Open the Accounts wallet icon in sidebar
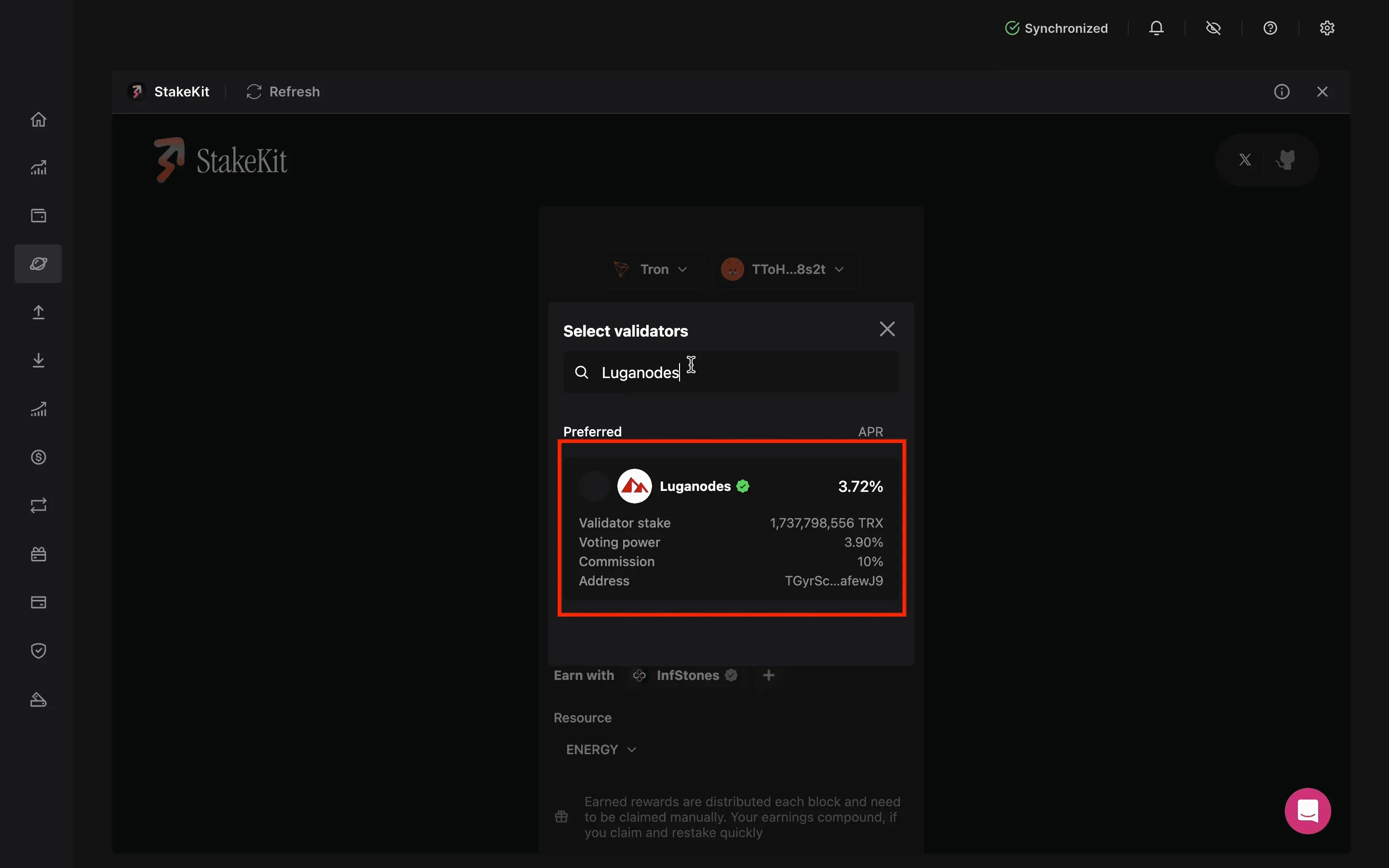The width and height of the screenshot is (1389, 868). pos(39,216)
